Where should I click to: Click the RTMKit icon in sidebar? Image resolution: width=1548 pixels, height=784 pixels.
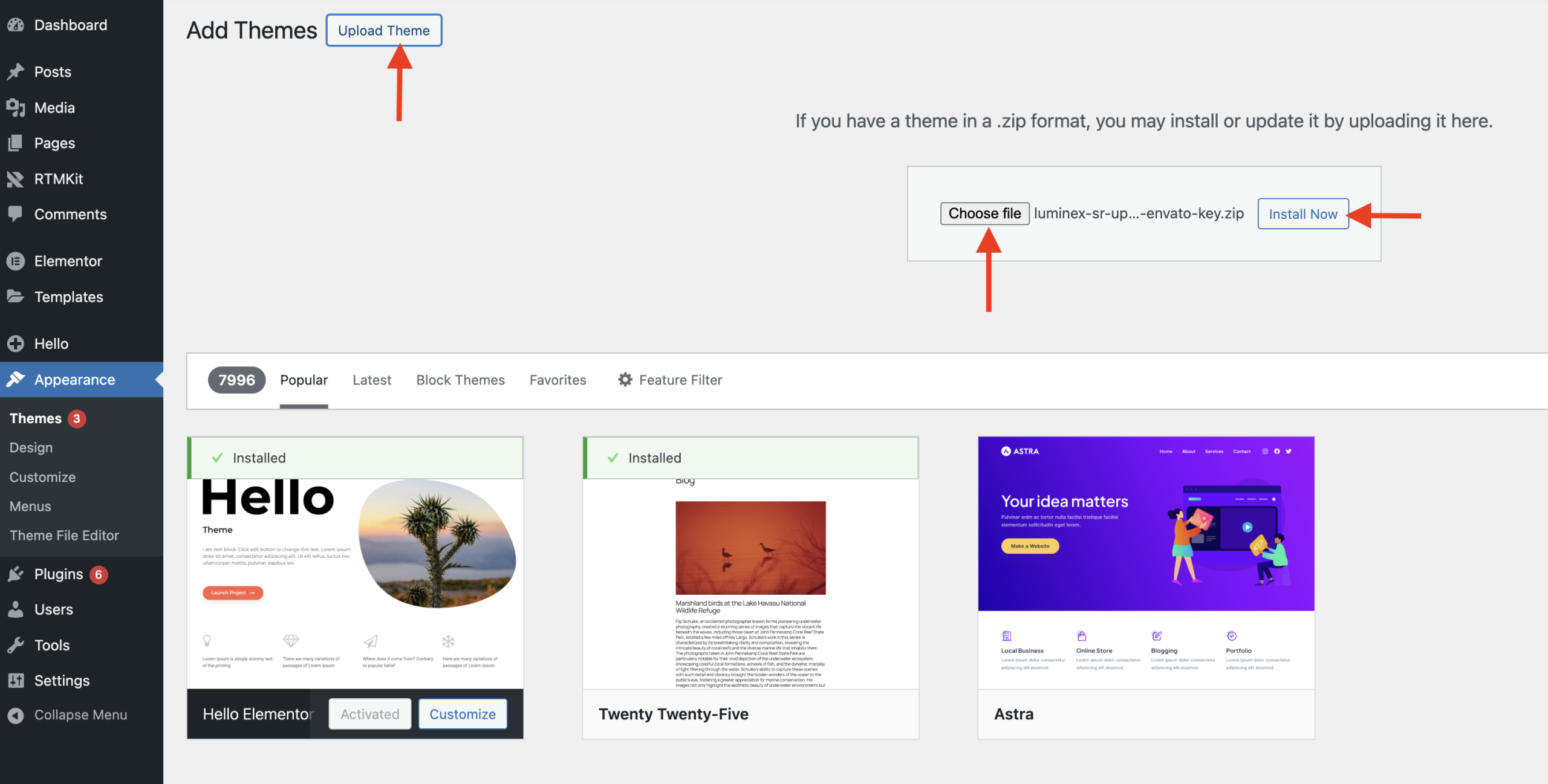[x=16, y=179]
